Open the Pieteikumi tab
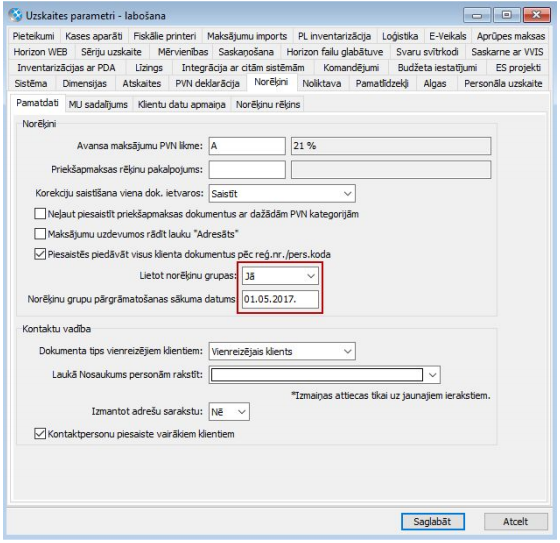Screen dimensions: 560x543 [34, 36]
